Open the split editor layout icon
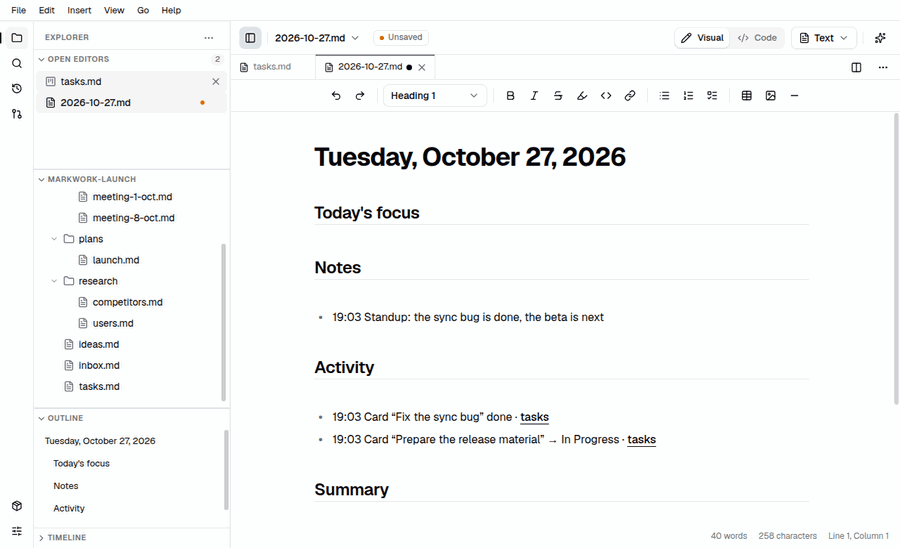Screen dimensions: 900x548 click(856, 68)
